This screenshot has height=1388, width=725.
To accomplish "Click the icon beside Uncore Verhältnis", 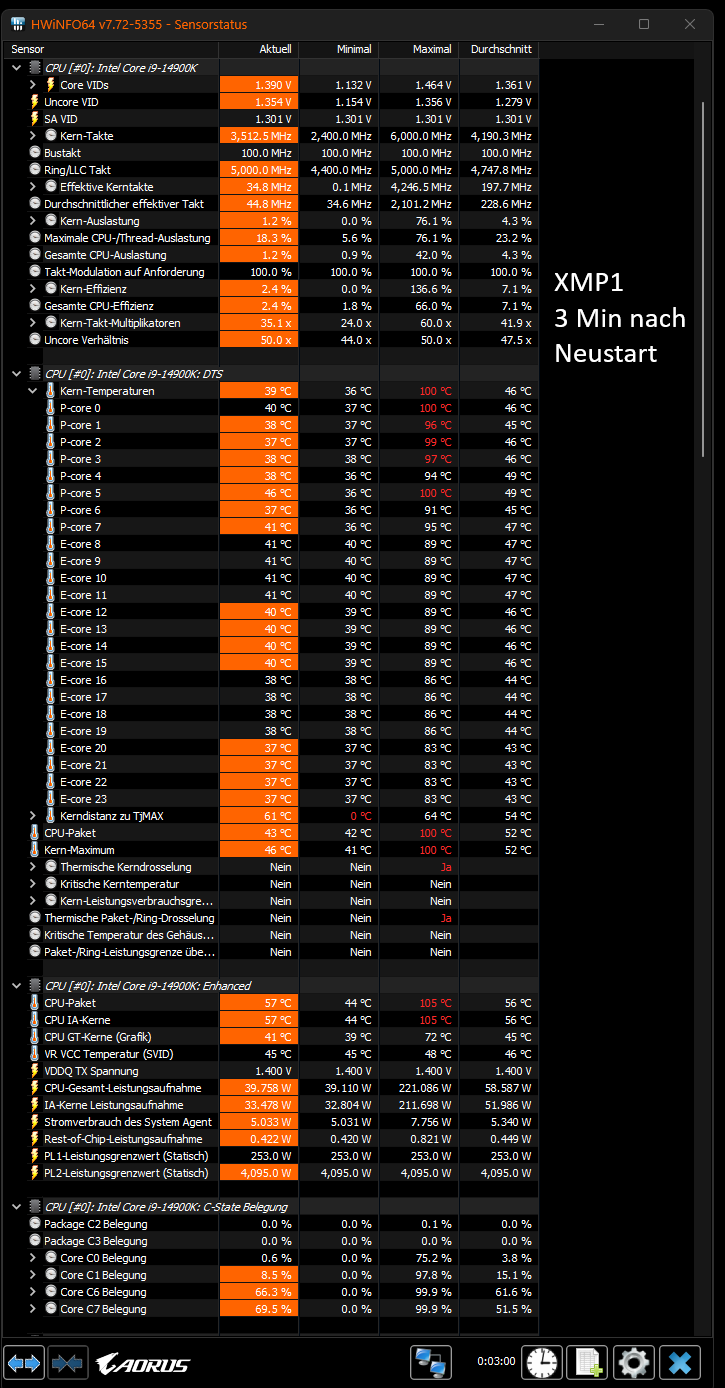I will click(35, 340).
